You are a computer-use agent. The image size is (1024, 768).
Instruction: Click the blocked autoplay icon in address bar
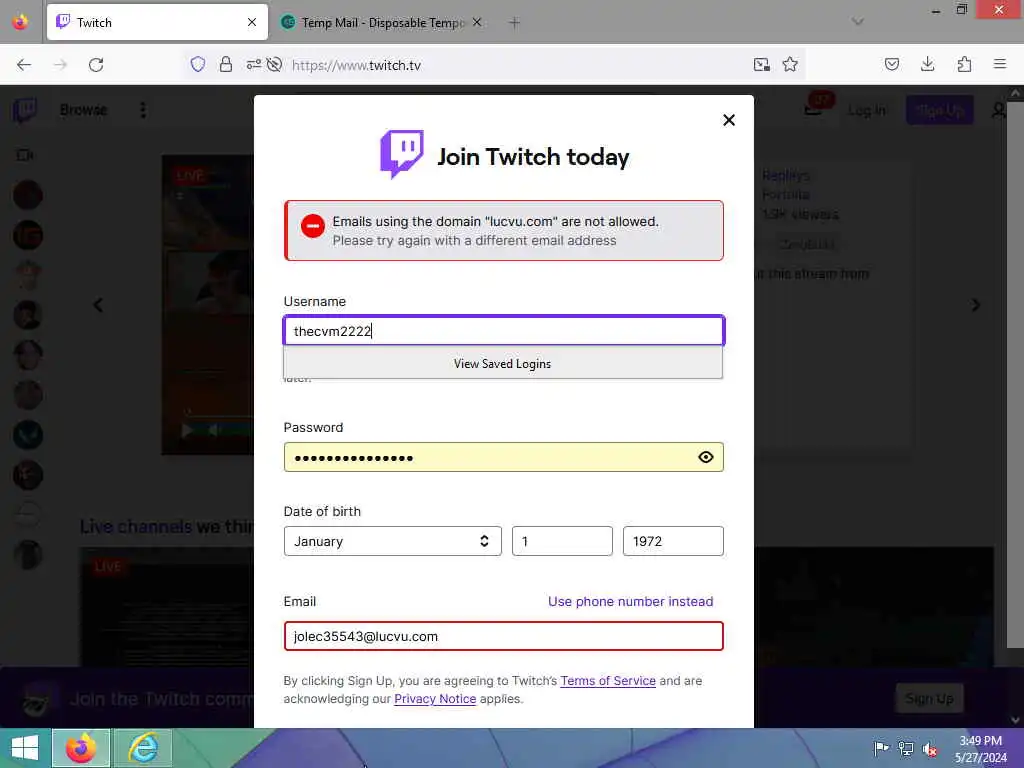pos(274,64)
